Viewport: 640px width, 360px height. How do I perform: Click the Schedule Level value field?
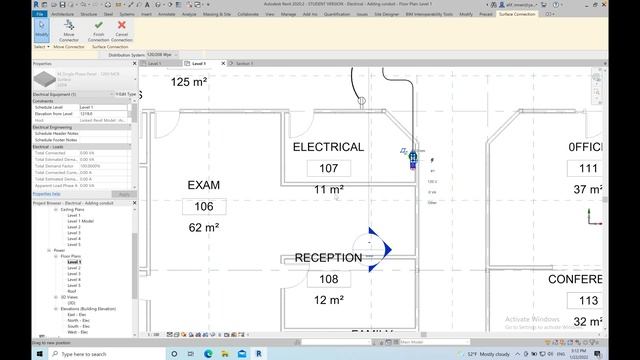pyautogui.click(x=103, y=107)
